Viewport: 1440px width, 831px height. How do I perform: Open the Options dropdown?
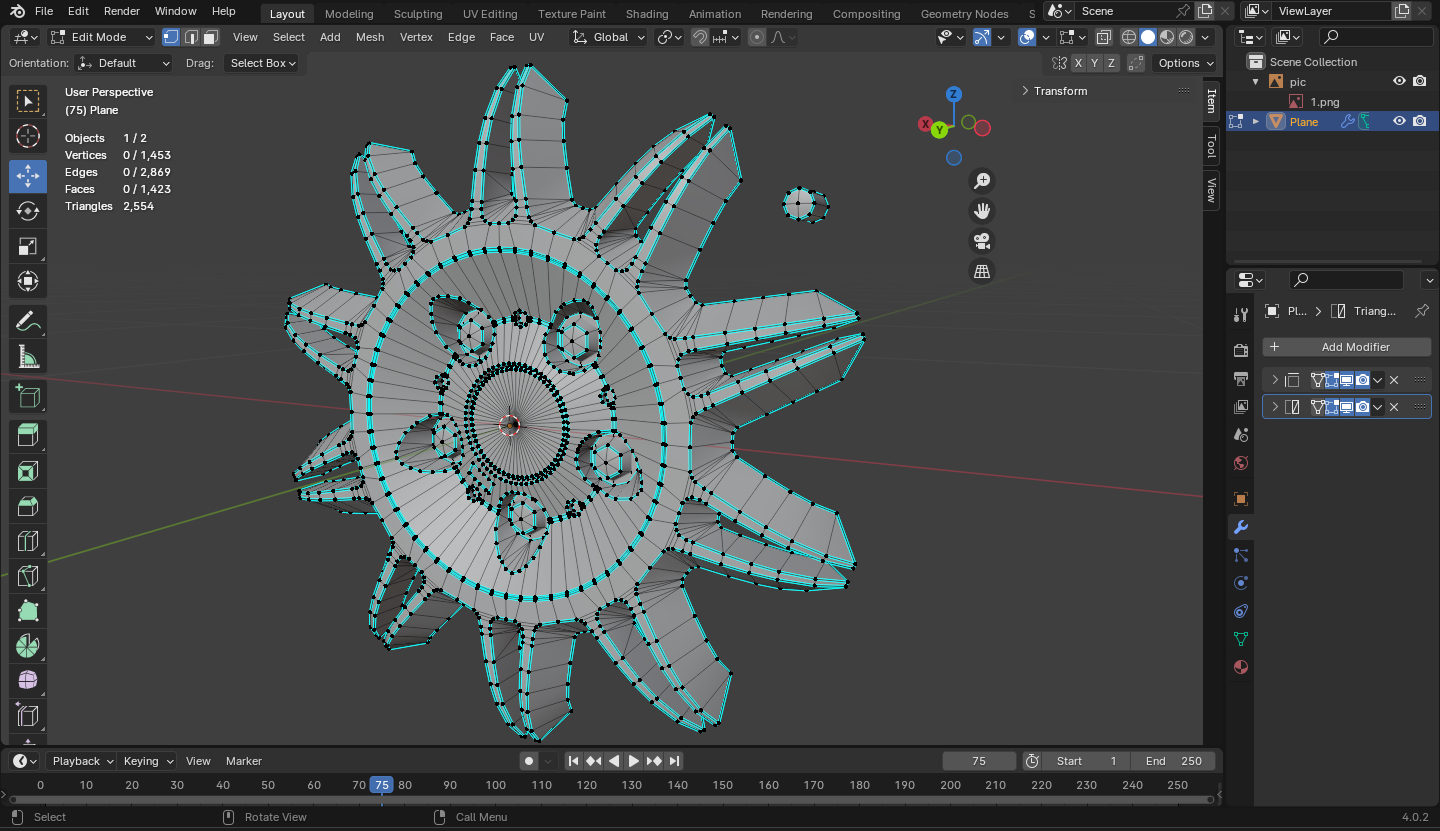(1185, 63)
